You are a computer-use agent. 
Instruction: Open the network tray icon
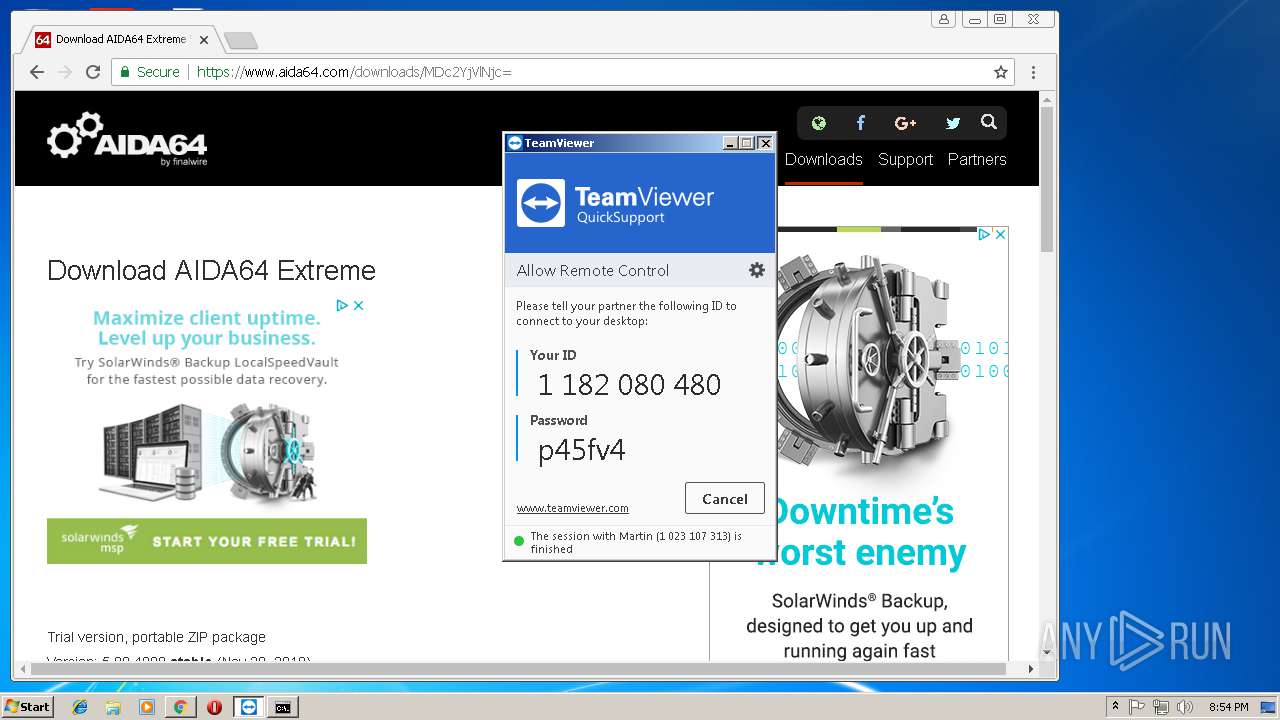1161,707
